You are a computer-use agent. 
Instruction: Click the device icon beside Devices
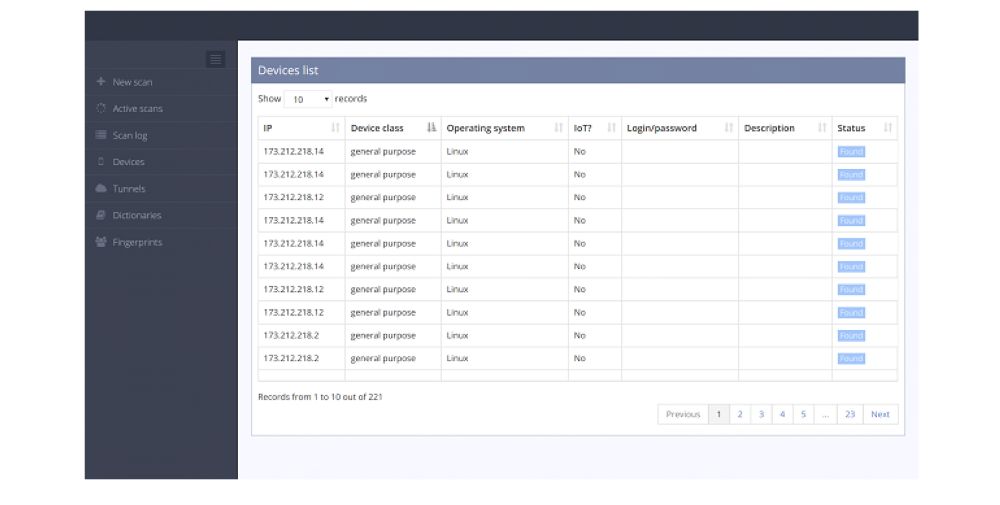click(x=101, y=162)
